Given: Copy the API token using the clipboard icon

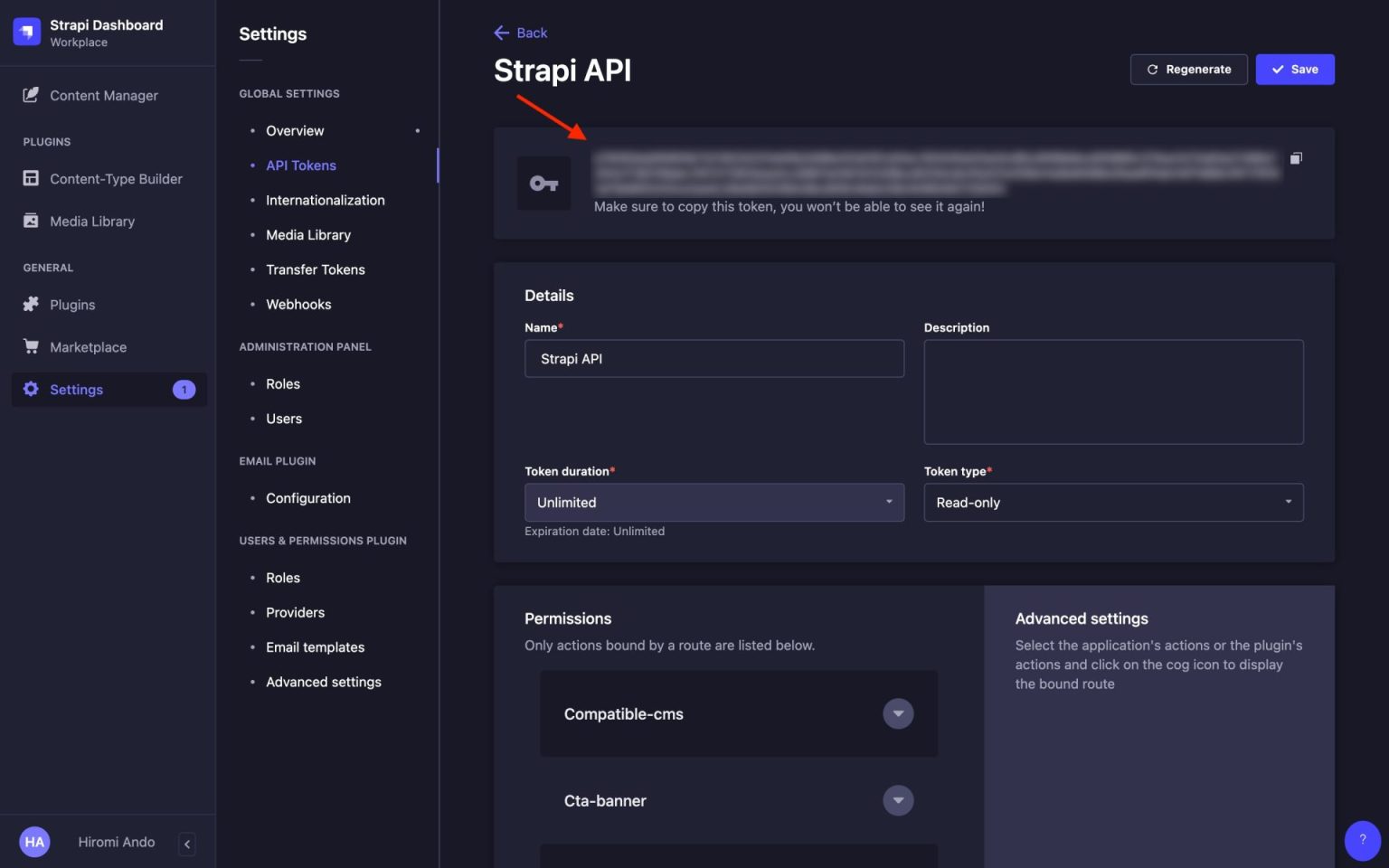Looking at the screenshot, I should click(1296, 157).
